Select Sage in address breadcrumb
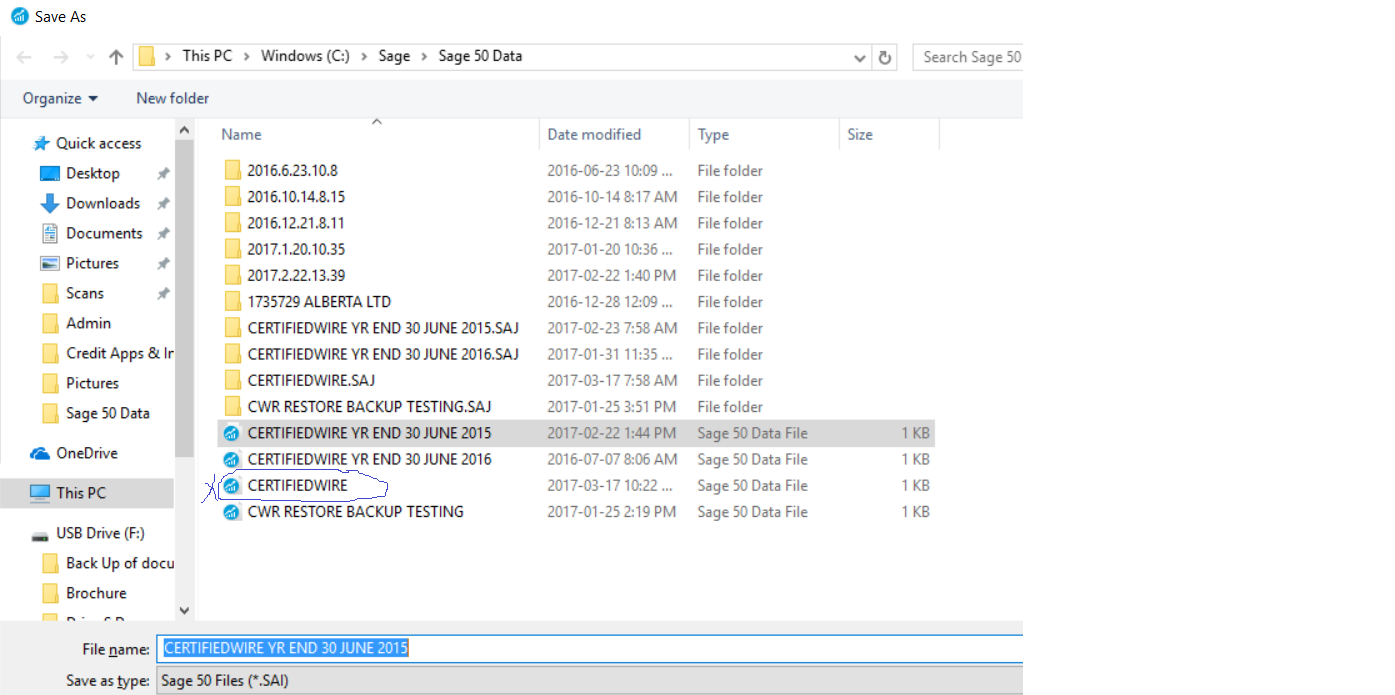1395x695 pixels. pyautogui.click(x=394, y=56)
